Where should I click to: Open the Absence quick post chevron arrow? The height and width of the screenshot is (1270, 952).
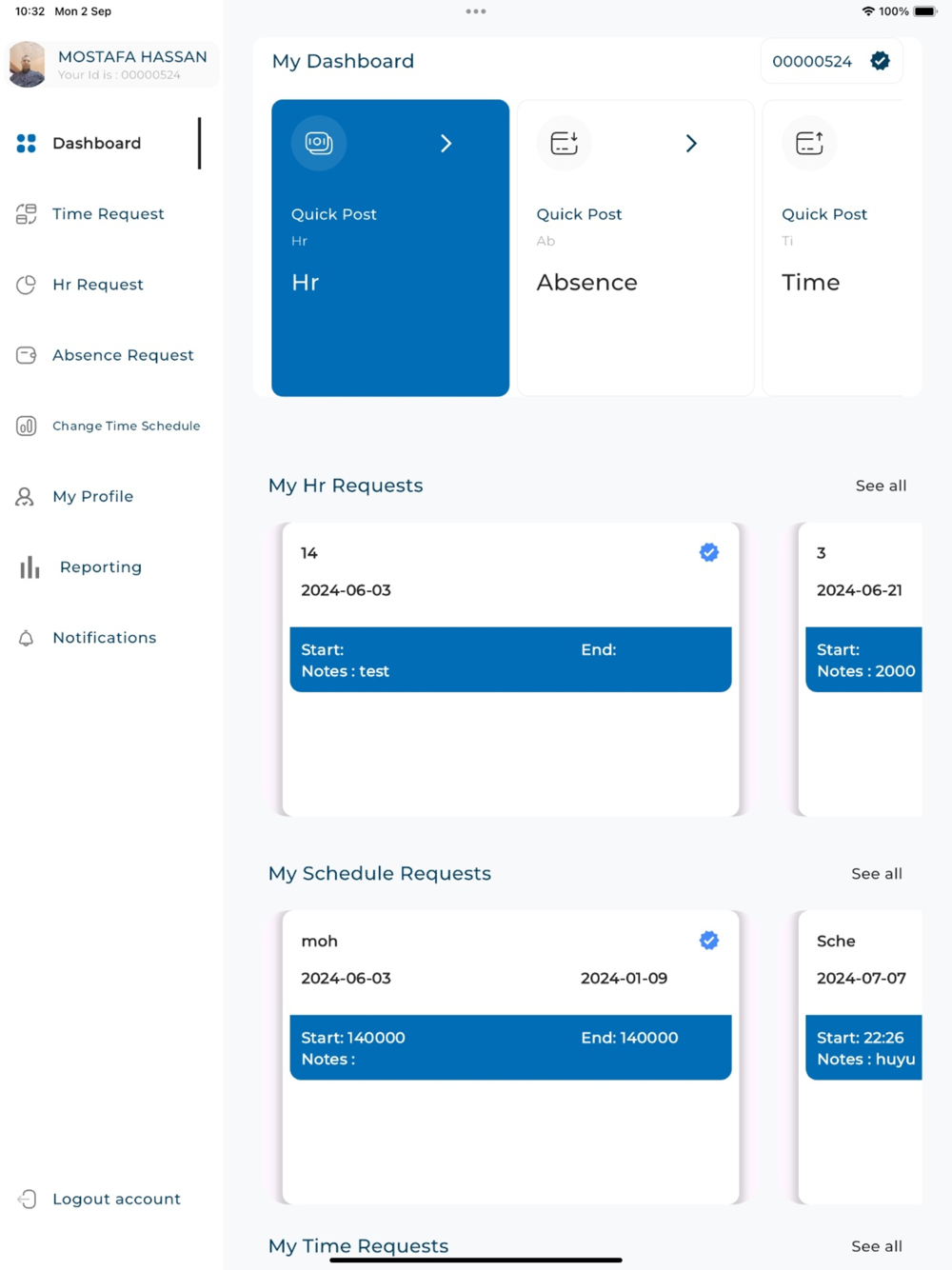[692, 143]
